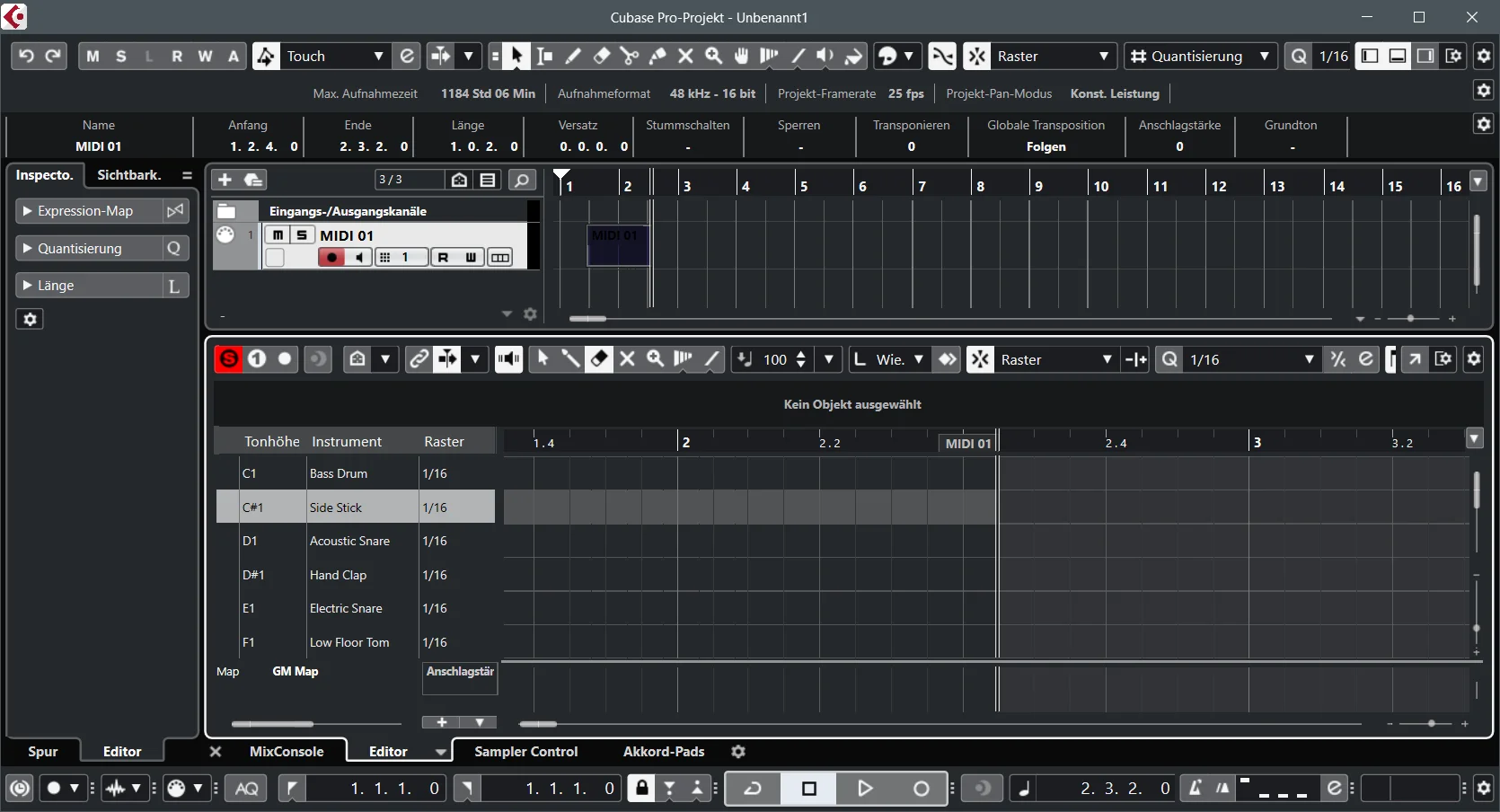Click the Add Track plus button
The height and width of the screenshot is (812, 1500).
tap(225, 180)
